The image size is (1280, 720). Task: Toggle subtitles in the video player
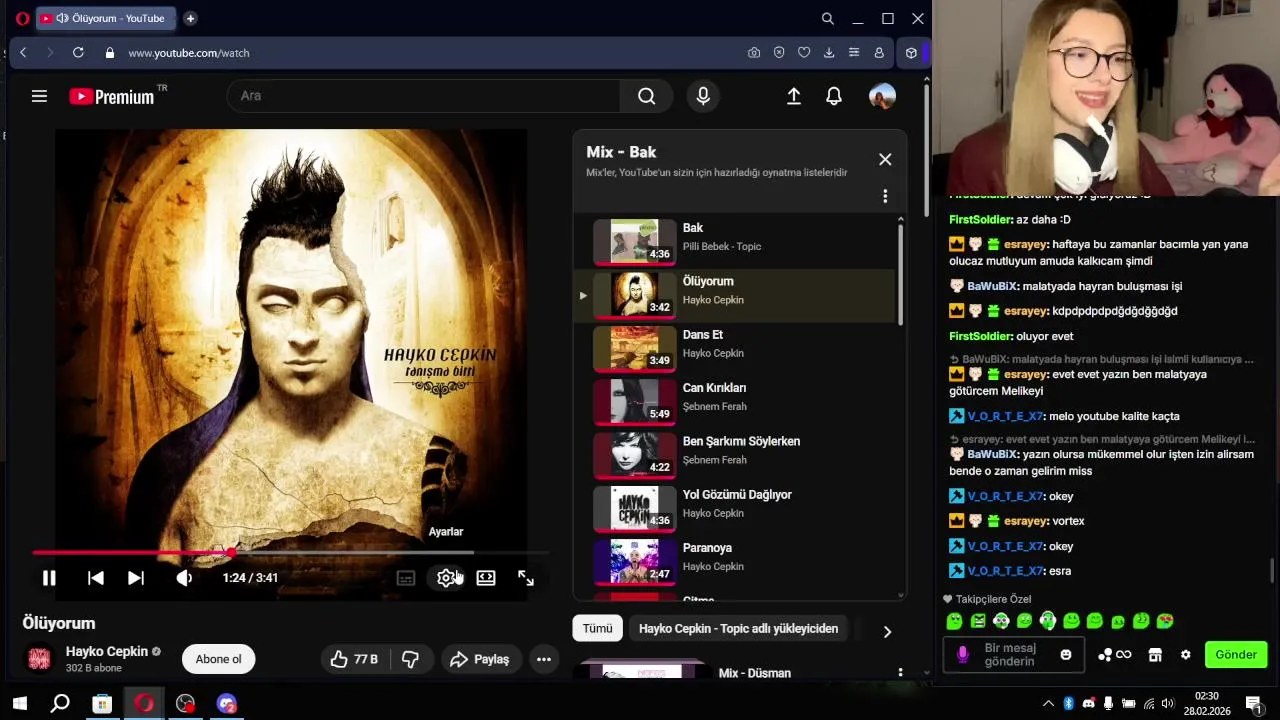(406, 578)
